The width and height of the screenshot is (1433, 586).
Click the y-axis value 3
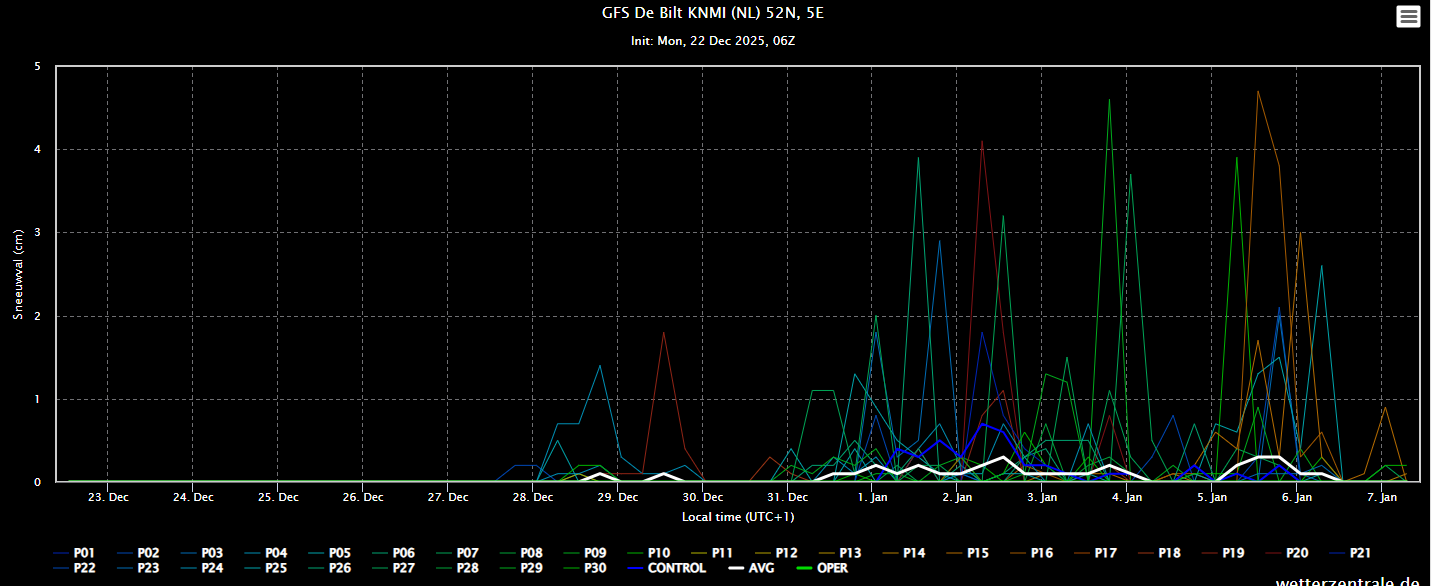click(x=37, y=233)
